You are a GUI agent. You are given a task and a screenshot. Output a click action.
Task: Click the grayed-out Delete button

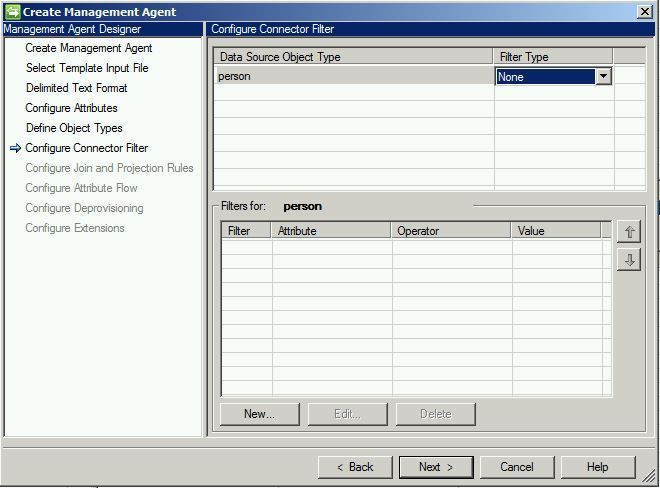436,414
